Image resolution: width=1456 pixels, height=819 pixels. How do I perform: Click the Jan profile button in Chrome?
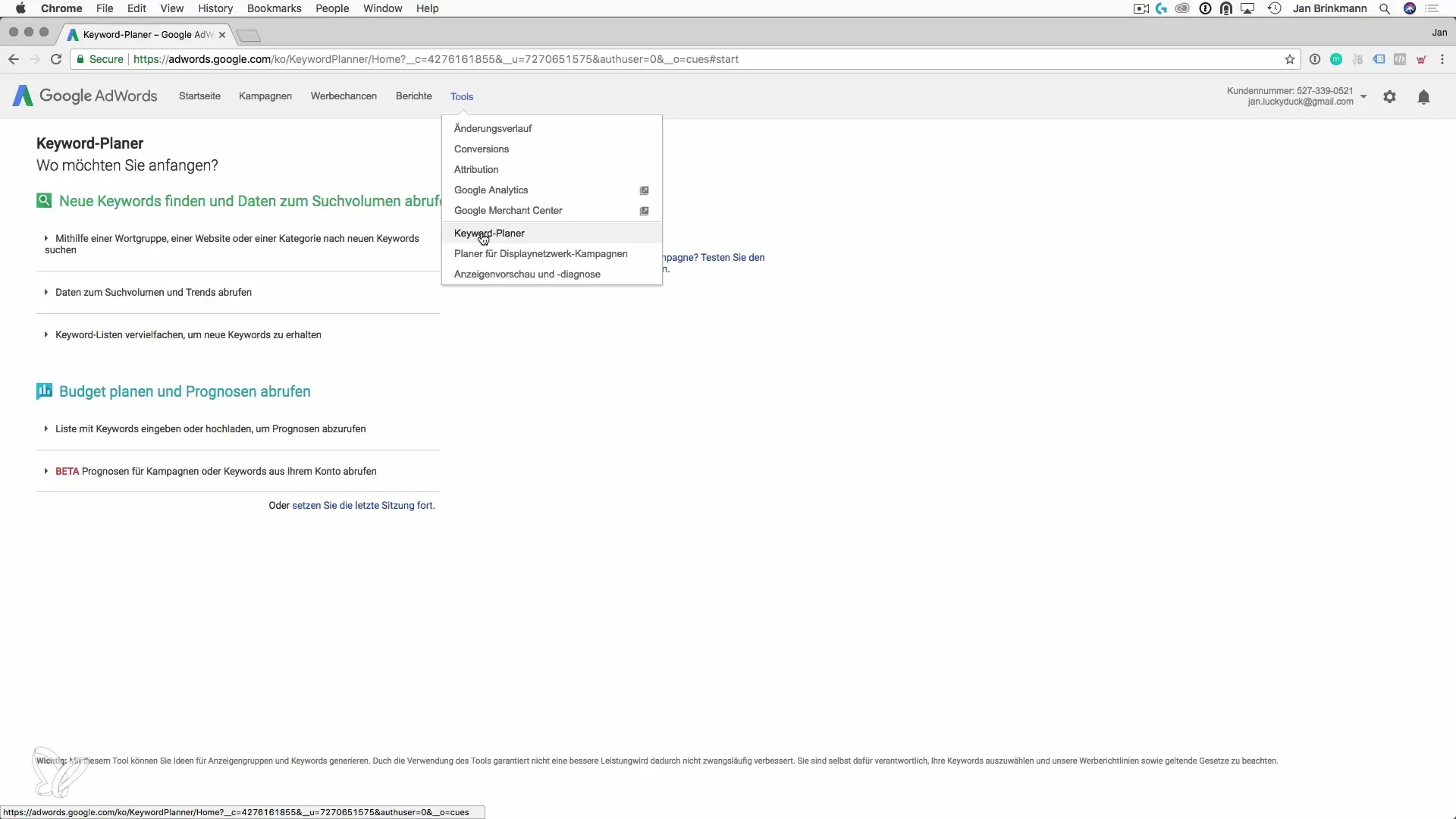pos(1439,33)
